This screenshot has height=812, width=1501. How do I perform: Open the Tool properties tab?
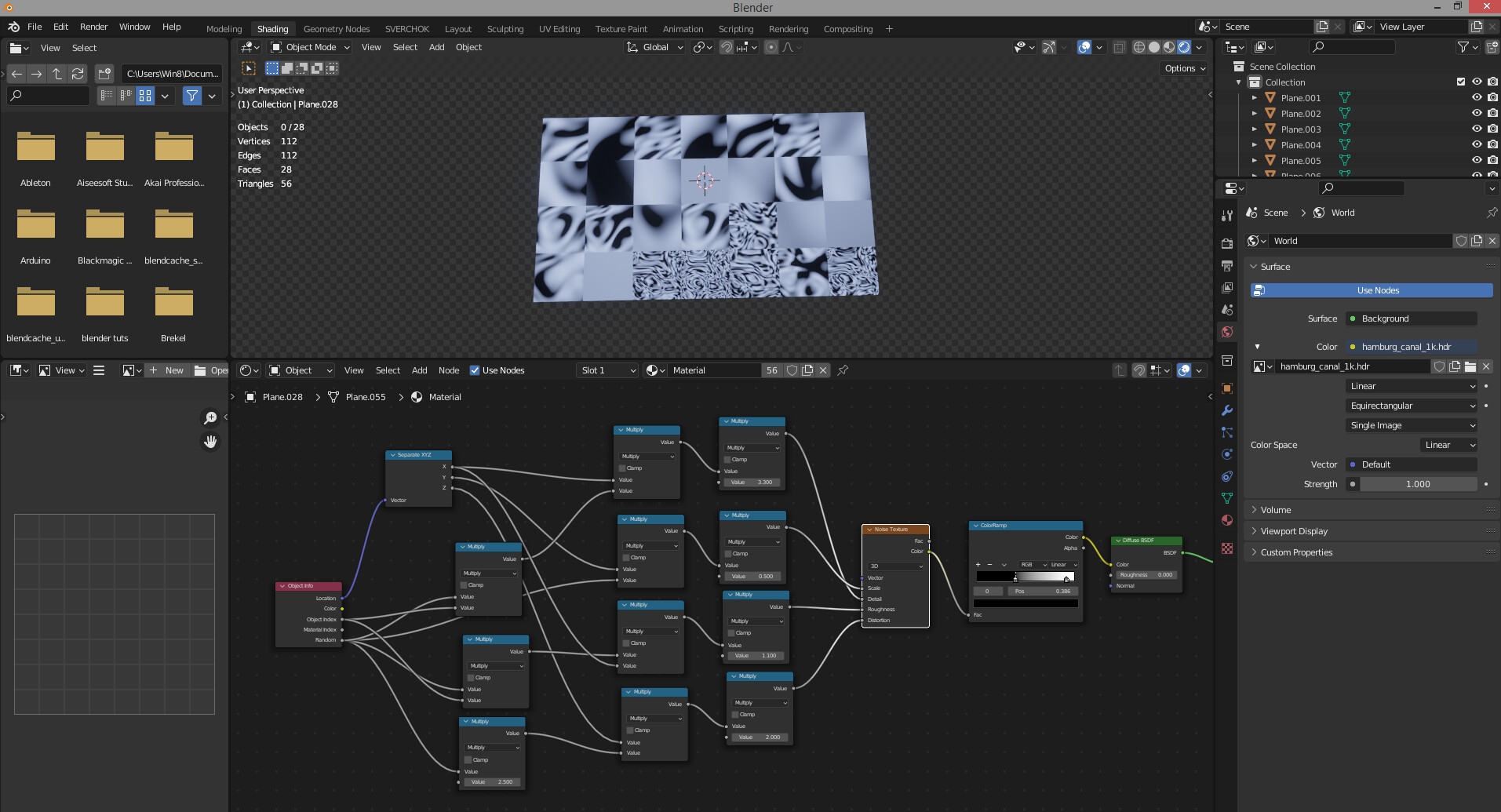tap(1227, 216)
